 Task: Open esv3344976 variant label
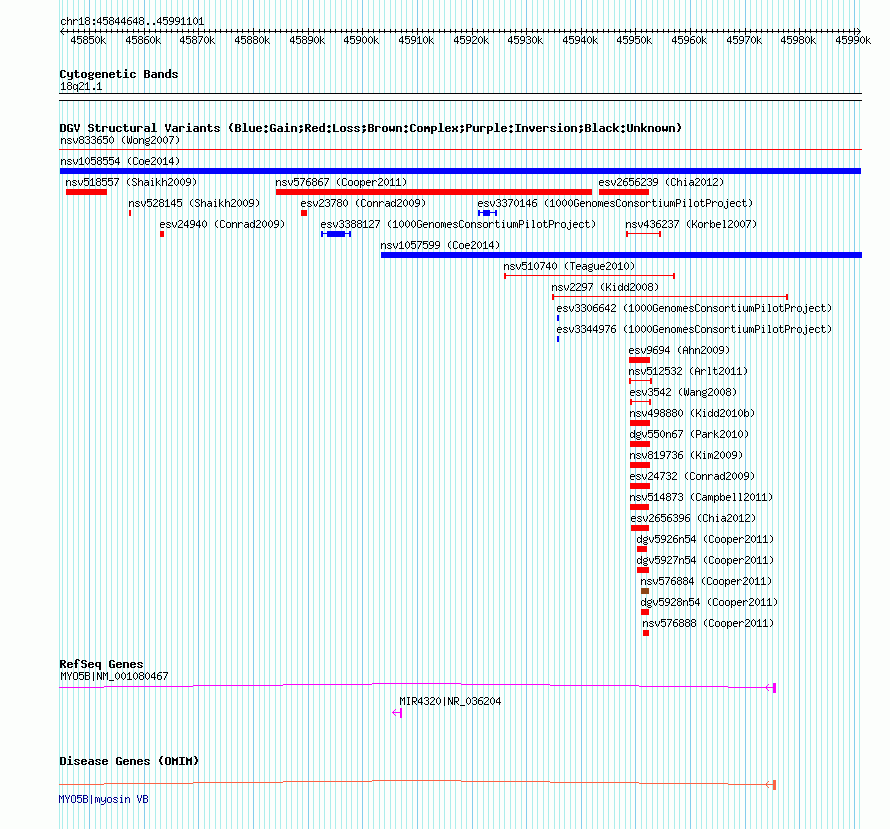tap(694, 329)
